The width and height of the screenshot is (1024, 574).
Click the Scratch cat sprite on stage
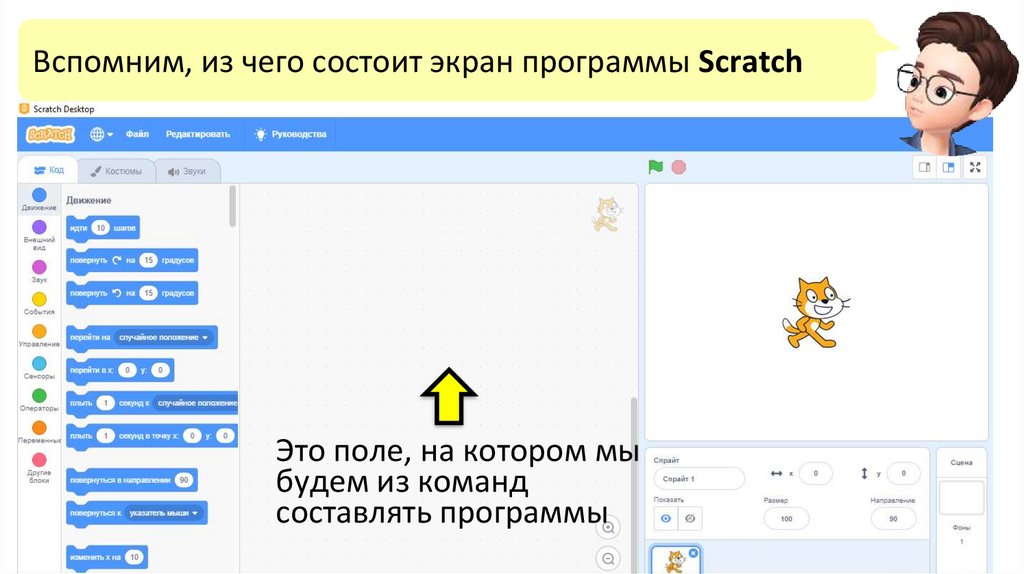pos(815,313)
